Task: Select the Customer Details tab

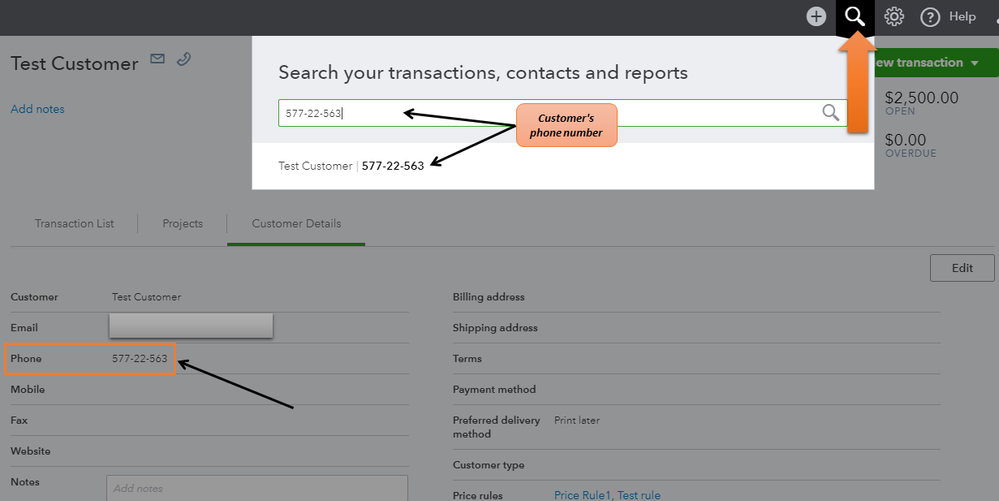Action: (x=296, y=224)
